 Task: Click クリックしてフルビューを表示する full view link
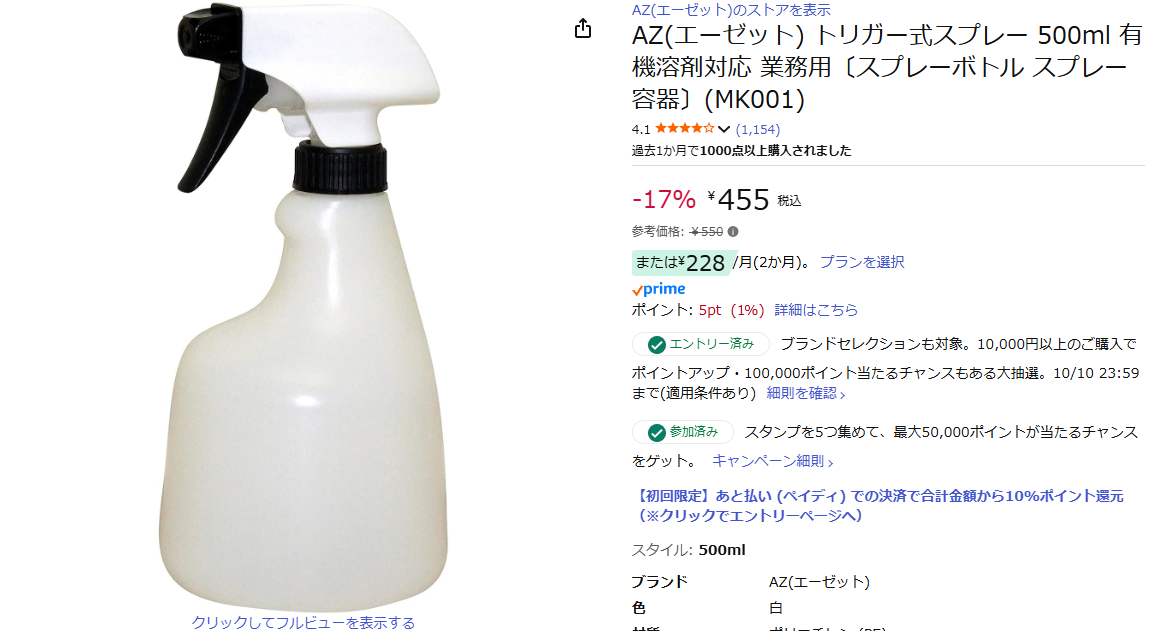pos(303,622)
